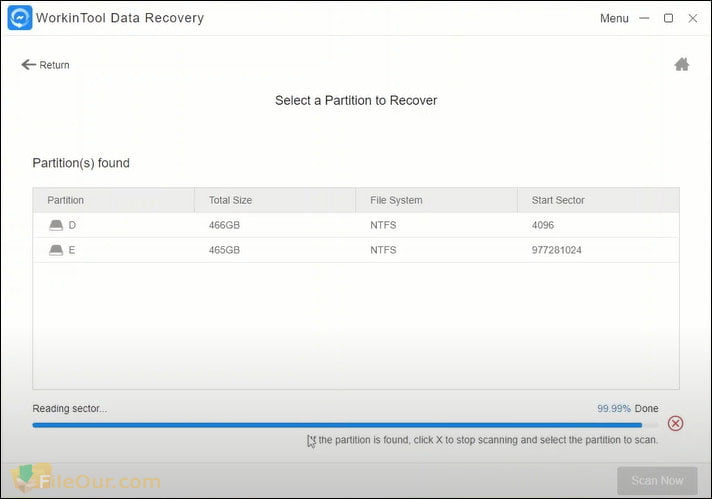The width and height of the screenshot is (712, 499).
Task: Click the Reading sector status text
Action: [x=70, y=409]
